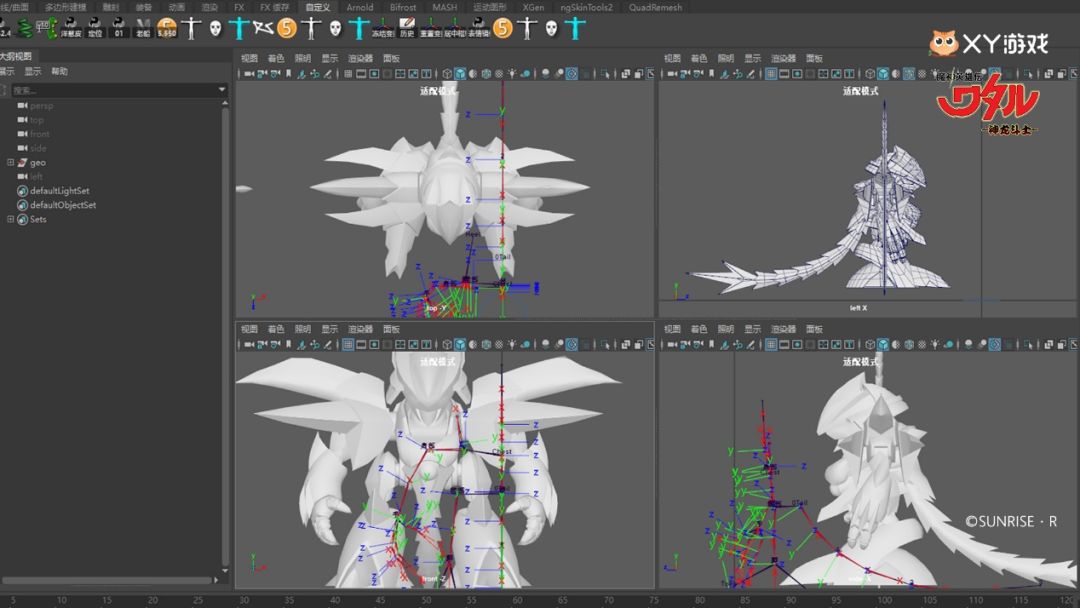Image resolution: width=1080 pixels, height=608 pixels.
Task: Click the 5.550 orange shelf icon
Action: (167, 27)
